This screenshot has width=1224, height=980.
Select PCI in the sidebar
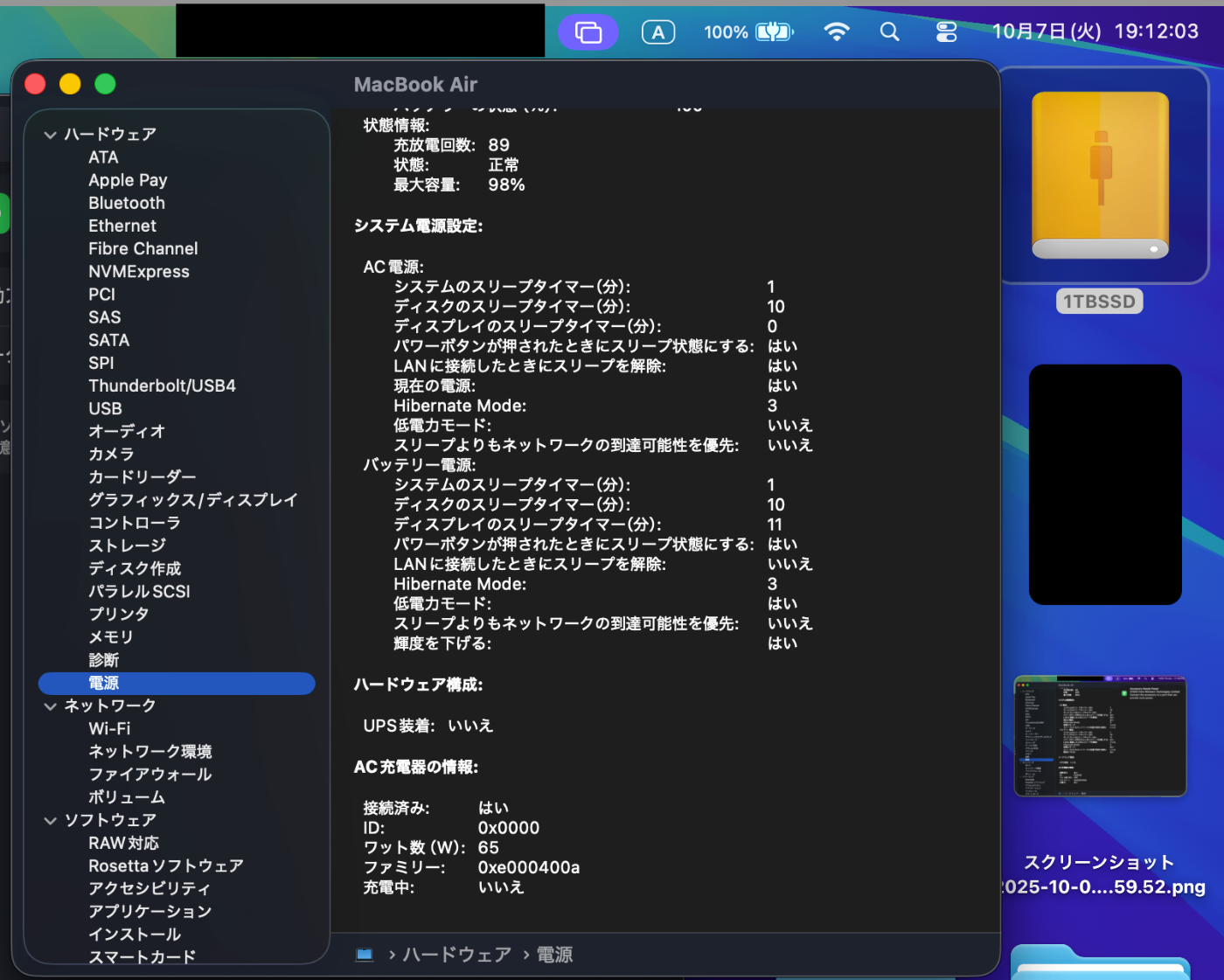tap(101, 295)
